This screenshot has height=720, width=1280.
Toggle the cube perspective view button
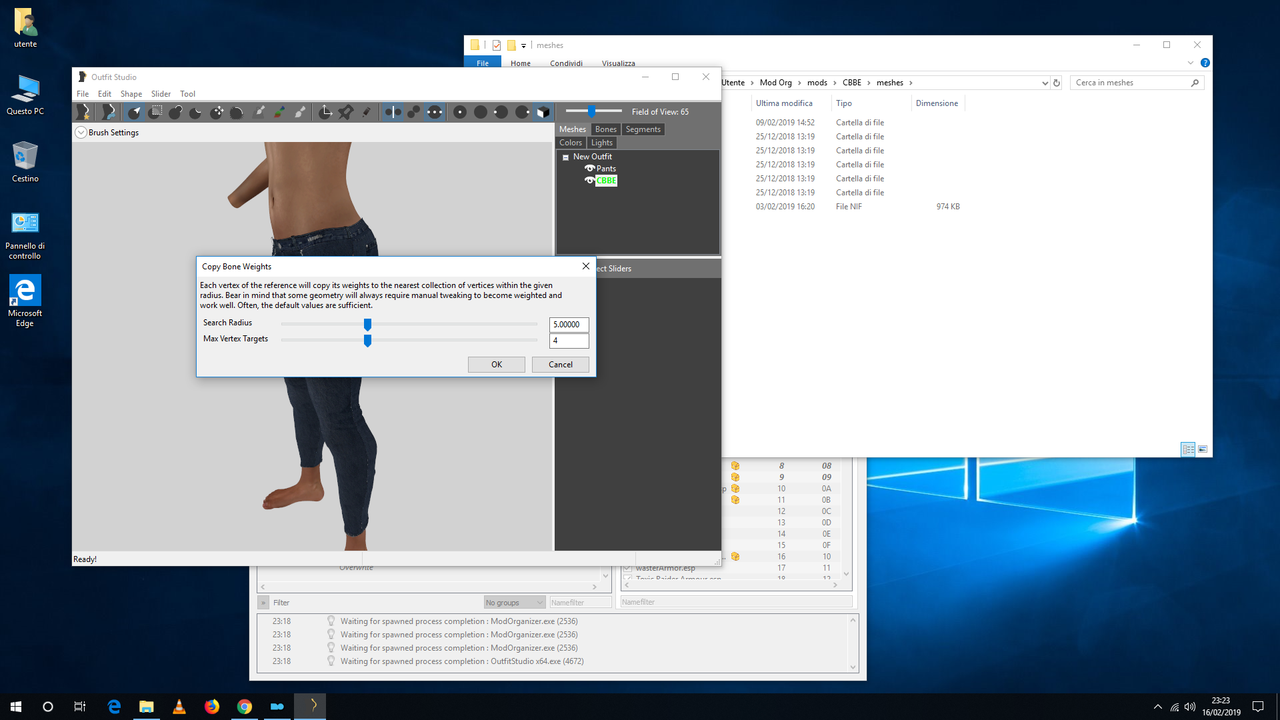(542, 112)
